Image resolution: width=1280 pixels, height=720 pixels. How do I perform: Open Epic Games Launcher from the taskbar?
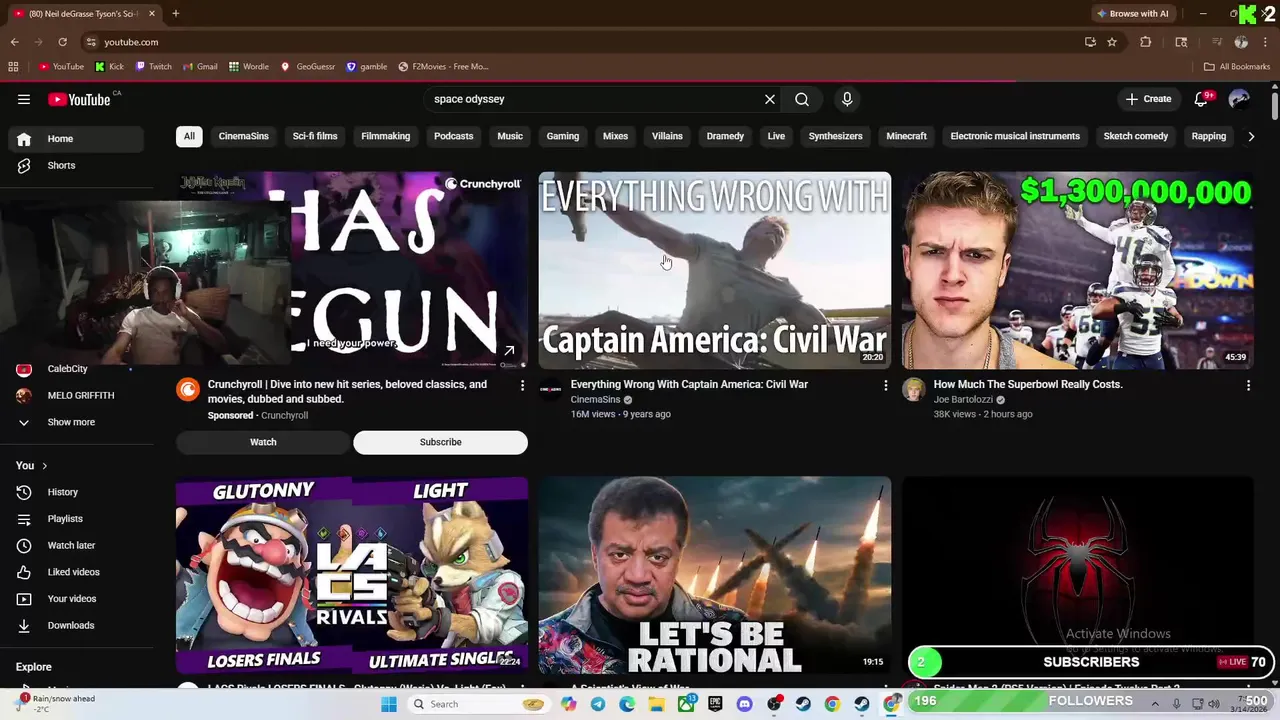click(715, 704)
